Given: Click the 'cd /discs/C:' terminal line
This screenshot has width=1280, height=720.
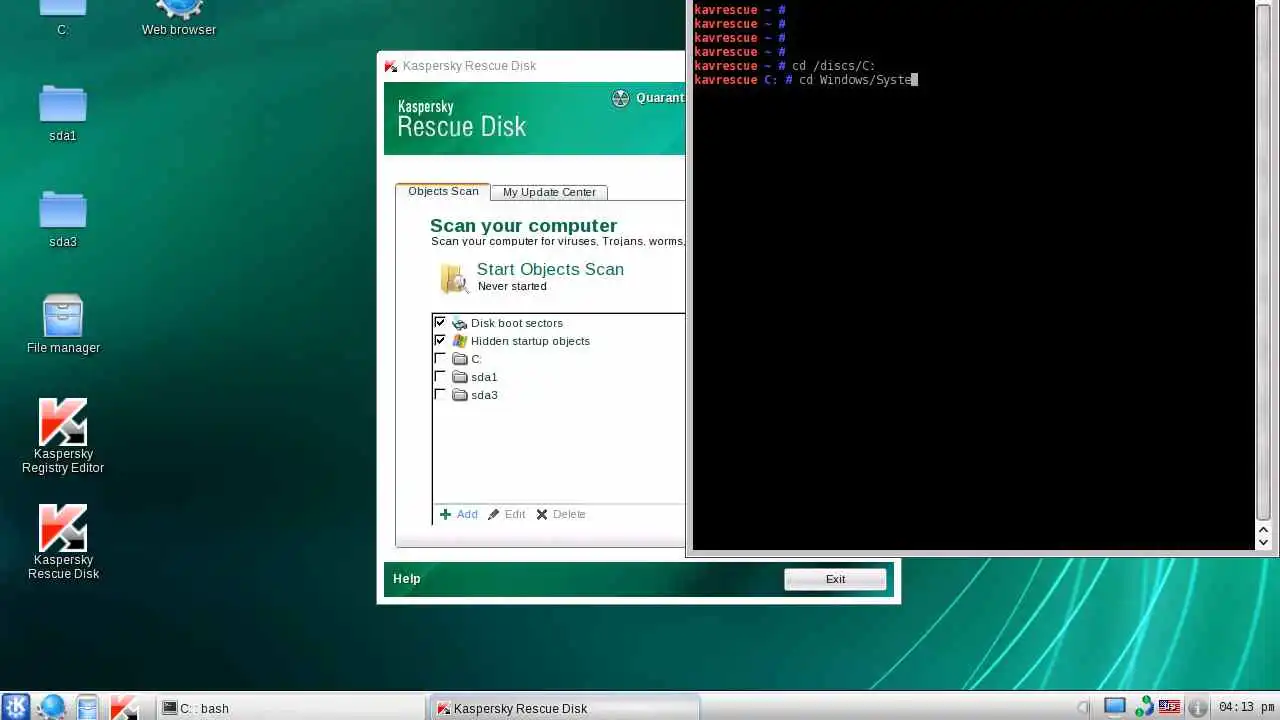Looking at the screenshot, I should click(785, 66).
